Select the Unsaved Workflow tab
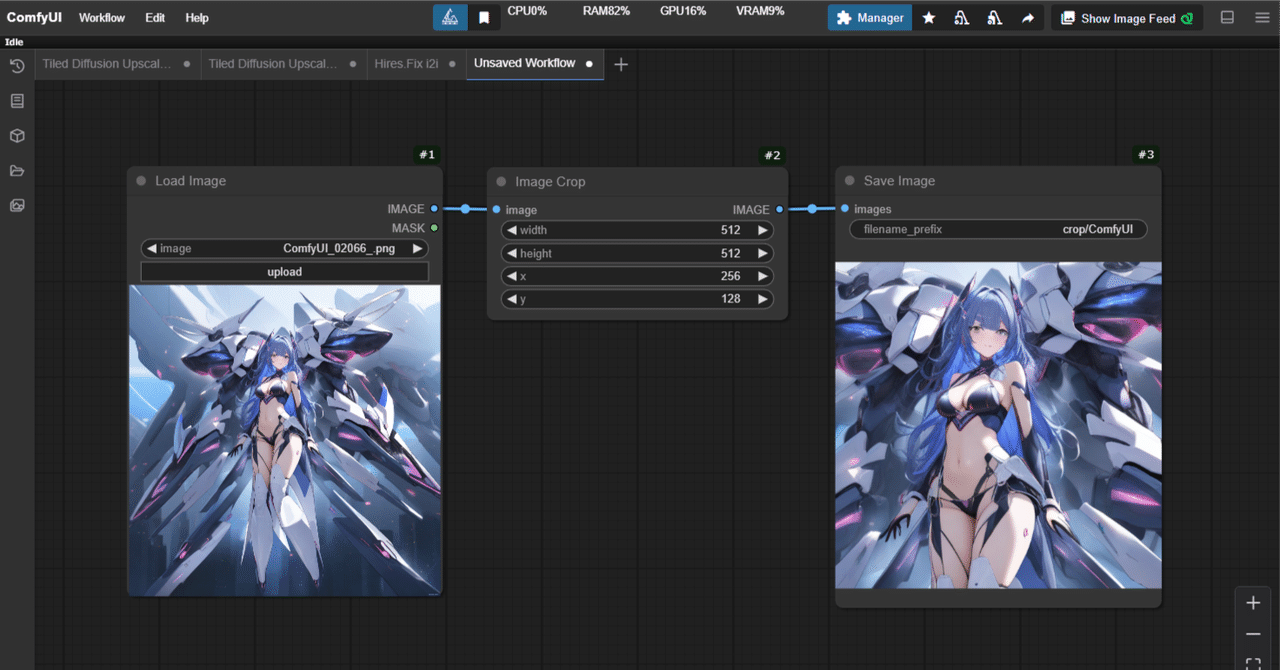Viewport: 1280px width, 670px height. tap(535, 64)
